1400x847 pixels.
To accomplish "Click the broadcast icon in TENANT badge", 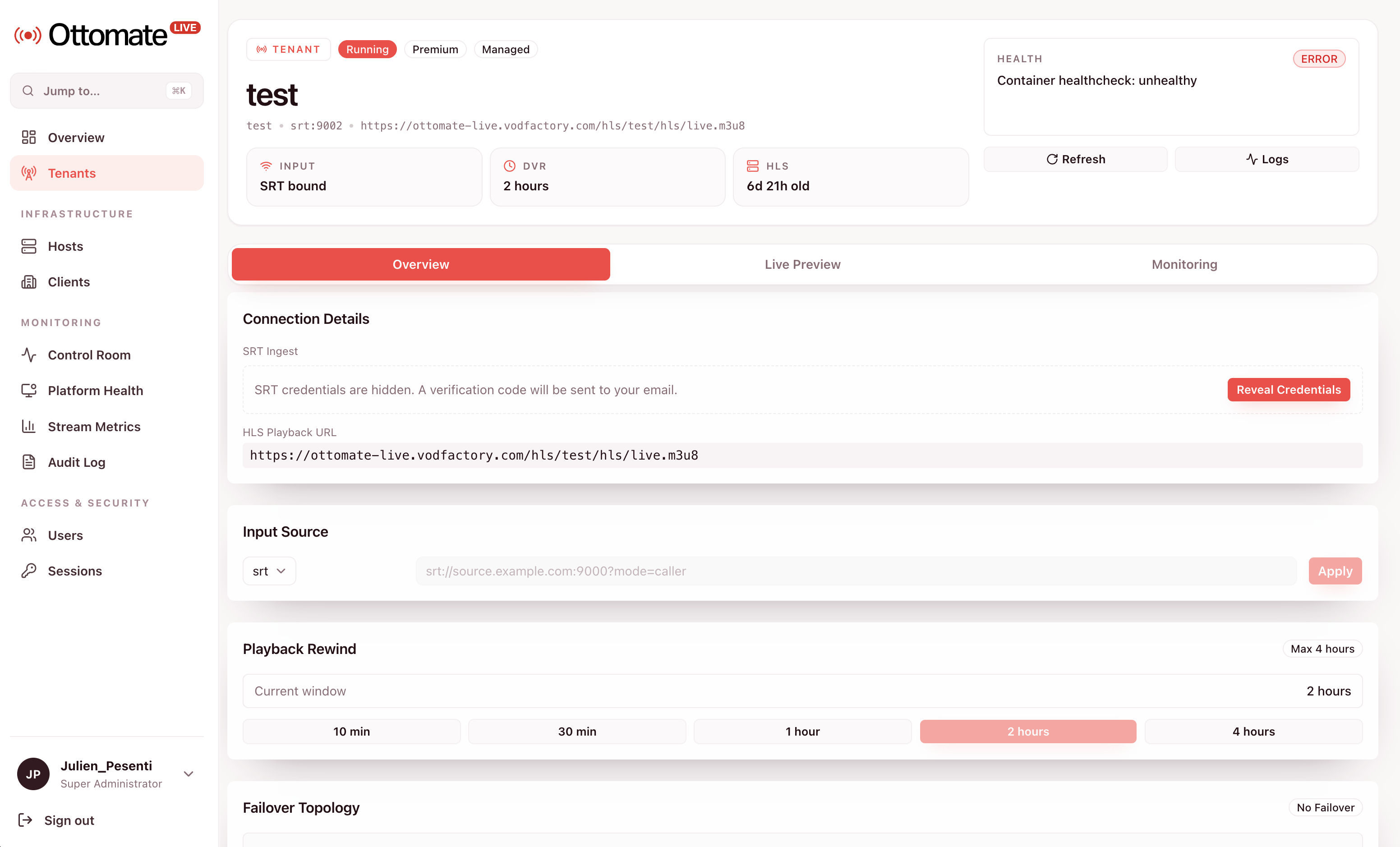I will tap(262, 50).
